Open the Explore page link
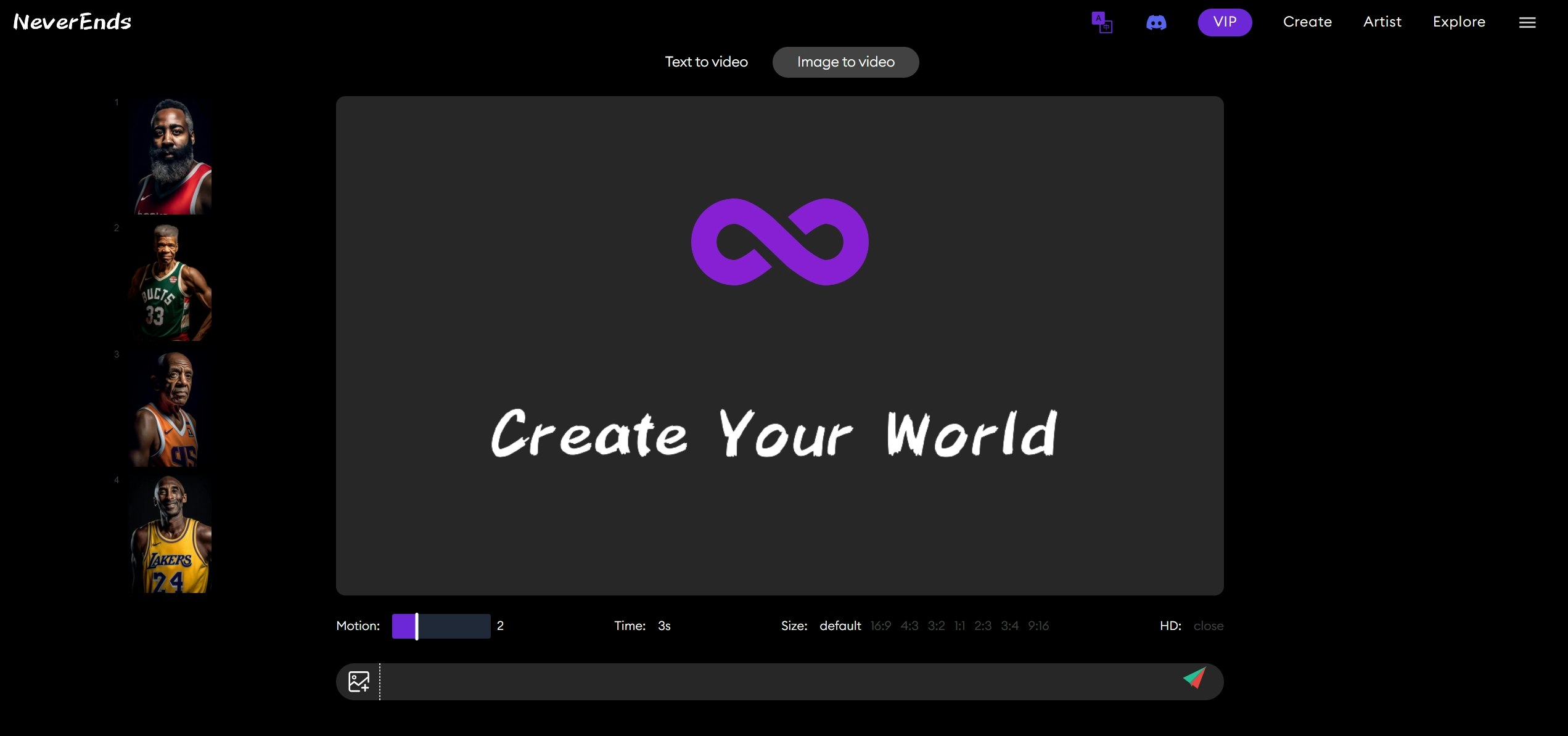Image resolution: width=1568 pixels, height=736 pixels. (1458, 22)
